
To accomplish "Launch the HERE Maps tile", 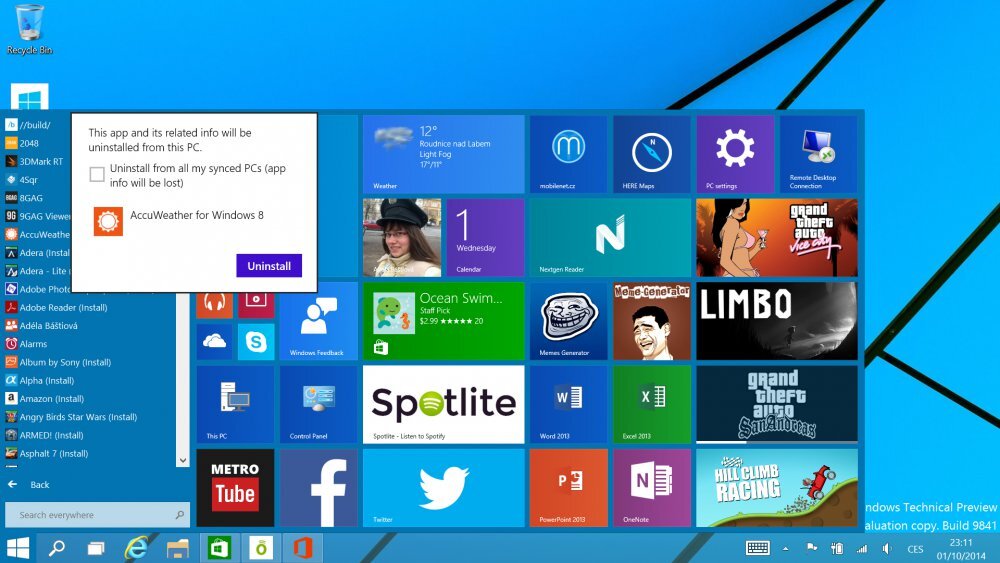I will click(652, 154).
